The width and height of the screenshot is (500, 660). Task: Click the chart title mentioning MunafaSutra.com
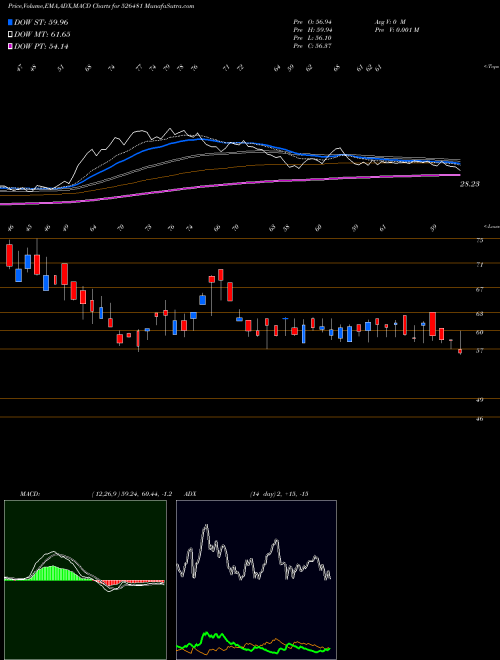pyautogui.click(x=101, y=7)
